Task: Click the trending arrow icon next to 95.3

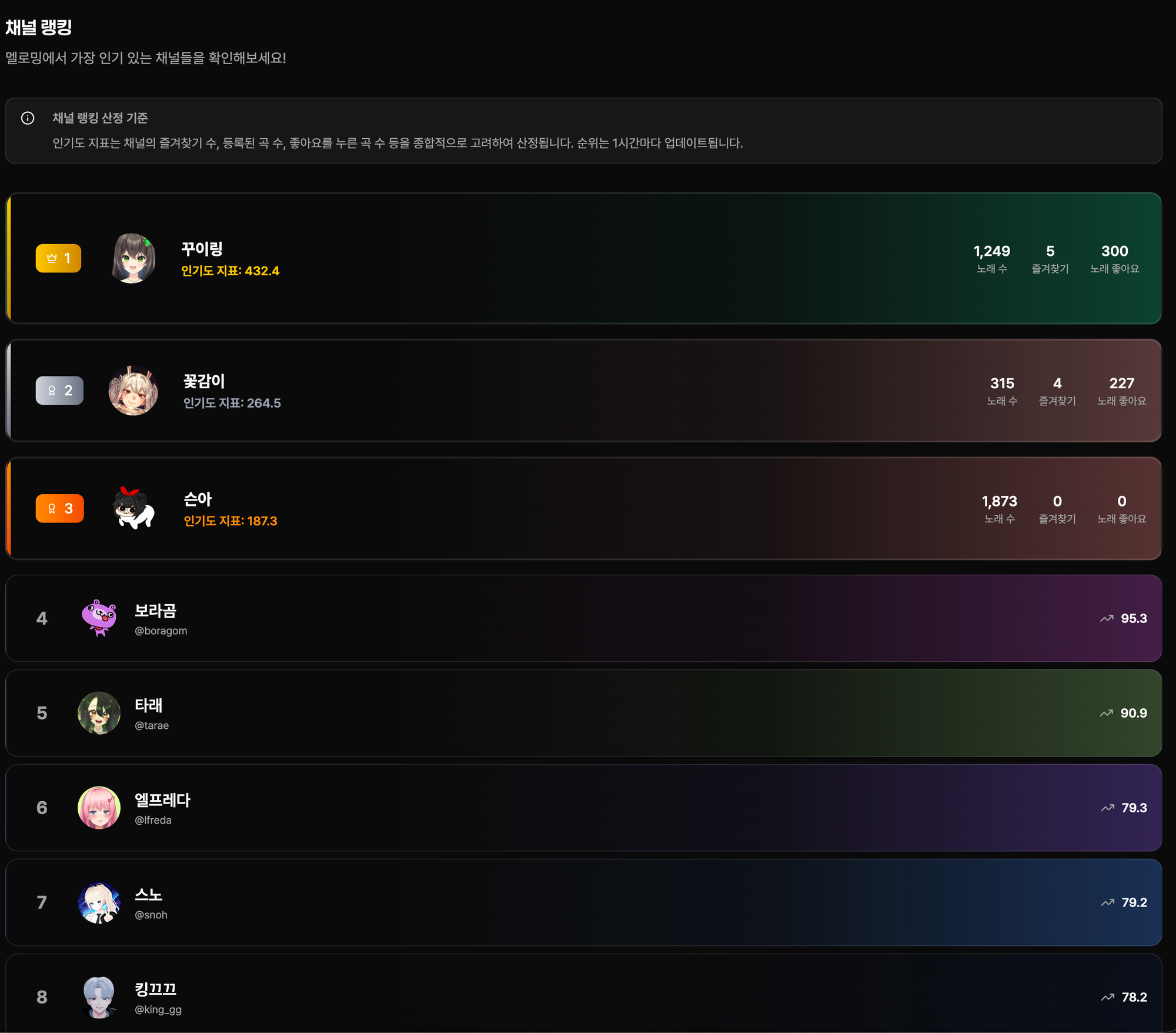Action: [1107, 618]
